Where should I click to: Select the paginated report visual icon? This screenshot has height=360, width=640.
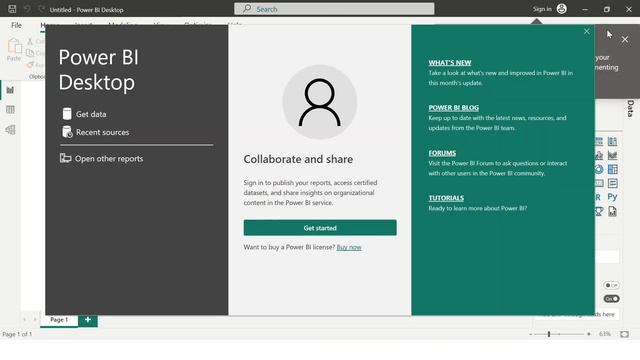click(612, 211)
